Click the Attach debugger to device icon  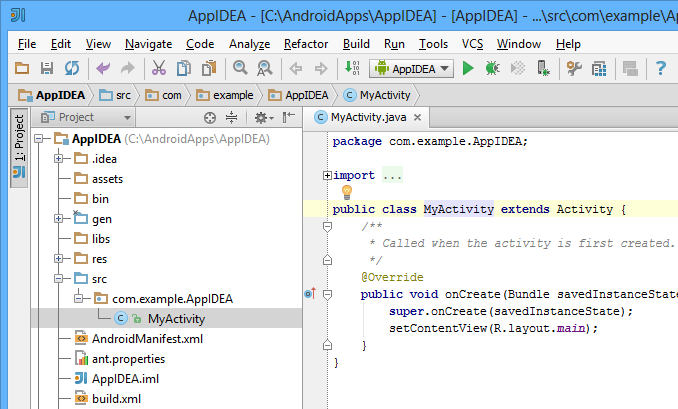(x=543, y=68)
